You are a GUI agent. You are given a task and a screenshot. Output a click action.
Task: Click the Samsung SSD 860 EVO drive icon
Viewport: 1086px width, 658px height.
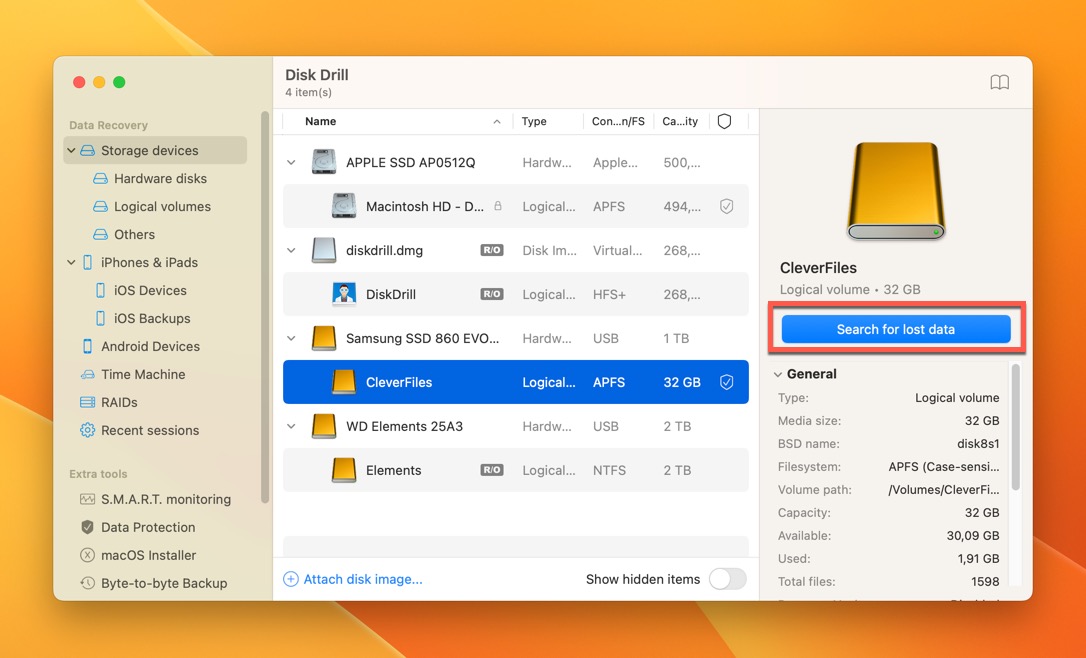click(x=323, y=338)
